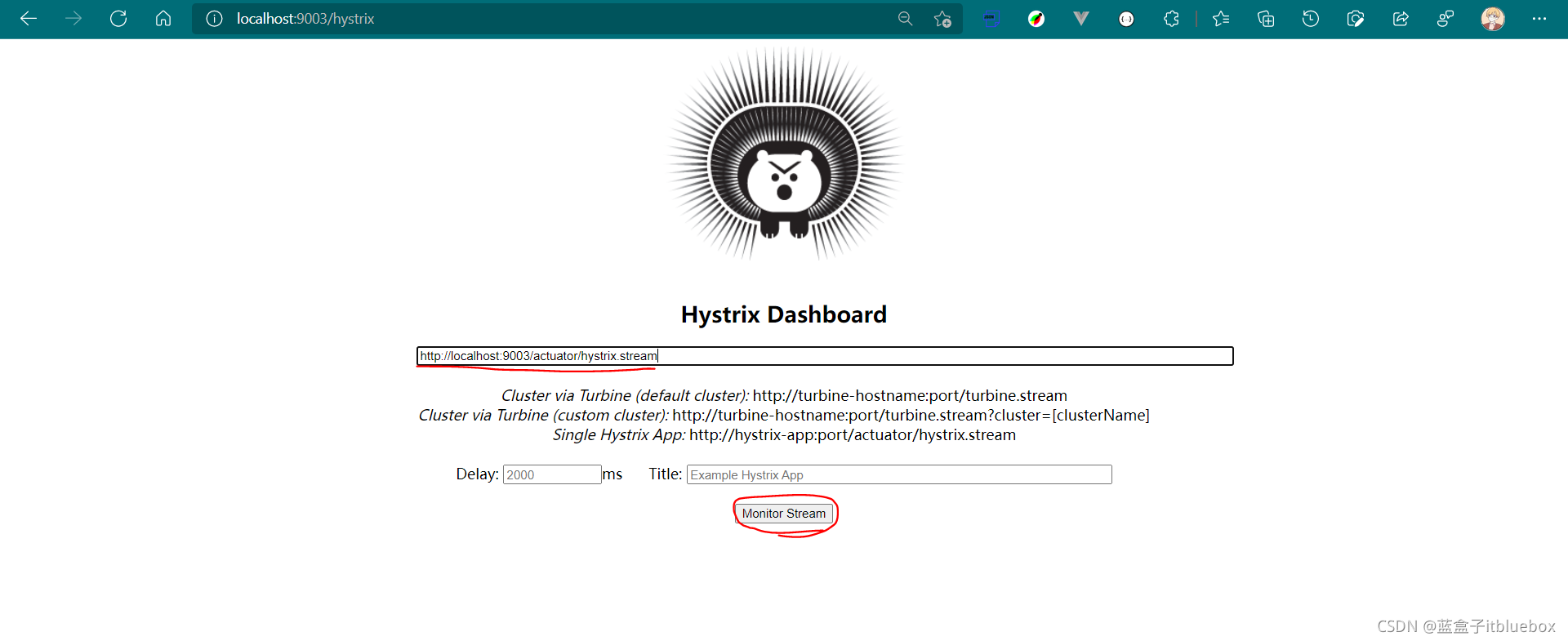Open the blue circular extension icon
The height and width of the screenshot is (641, 1568).
click(x=991, y=19)
